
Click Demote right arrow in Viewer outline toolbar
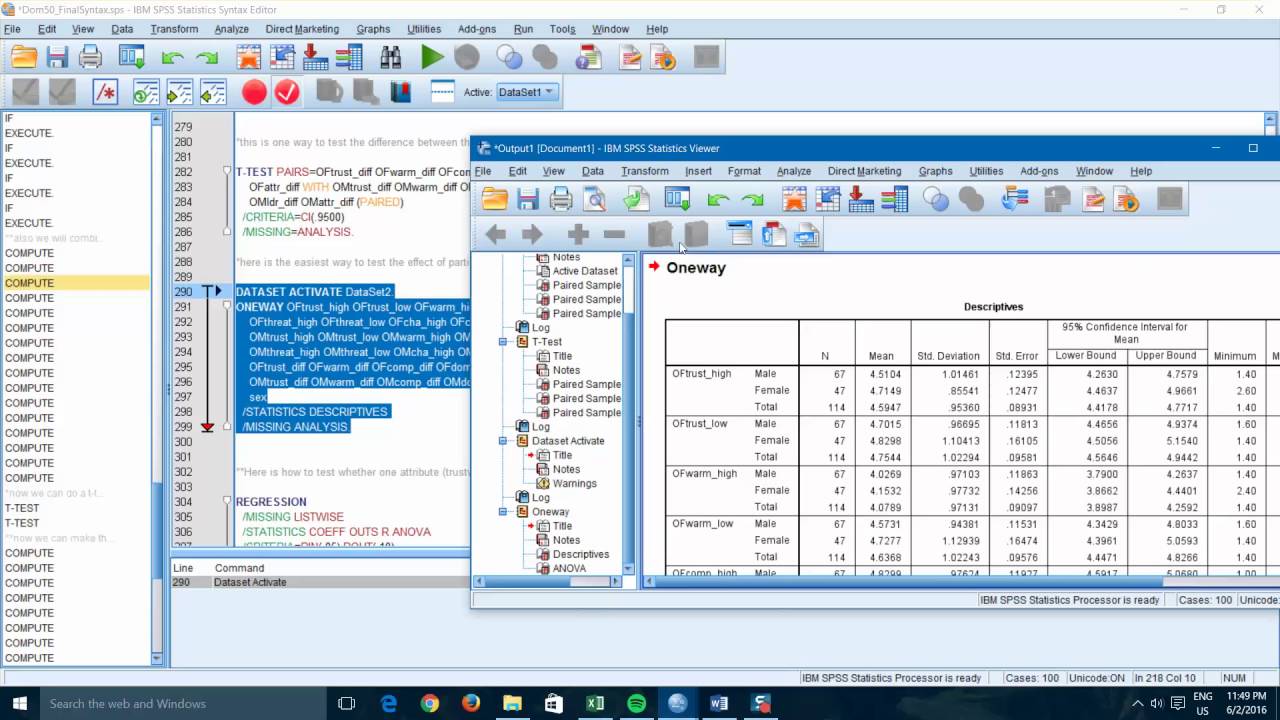pos(532,235)
